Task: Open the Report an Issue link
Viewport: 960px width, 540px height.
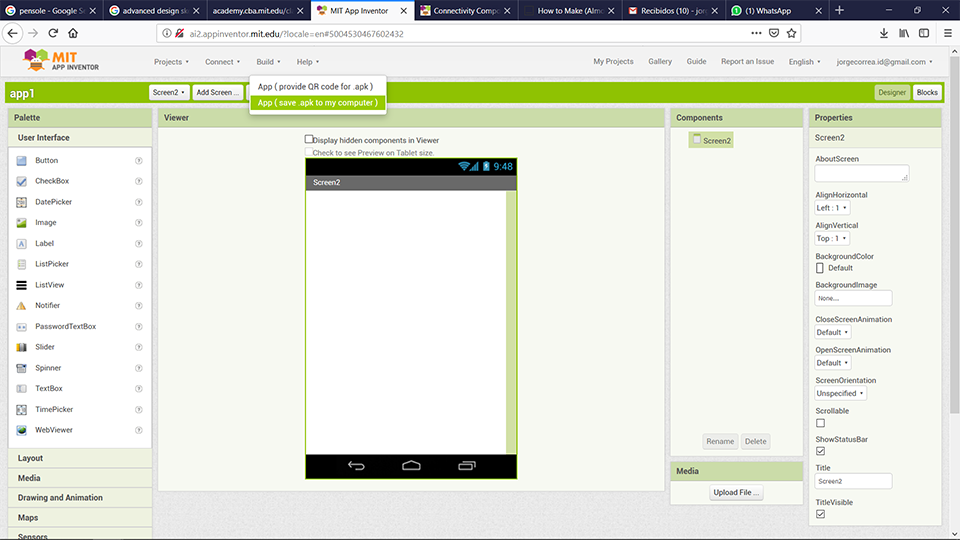Action: click(x=748, y=61)
